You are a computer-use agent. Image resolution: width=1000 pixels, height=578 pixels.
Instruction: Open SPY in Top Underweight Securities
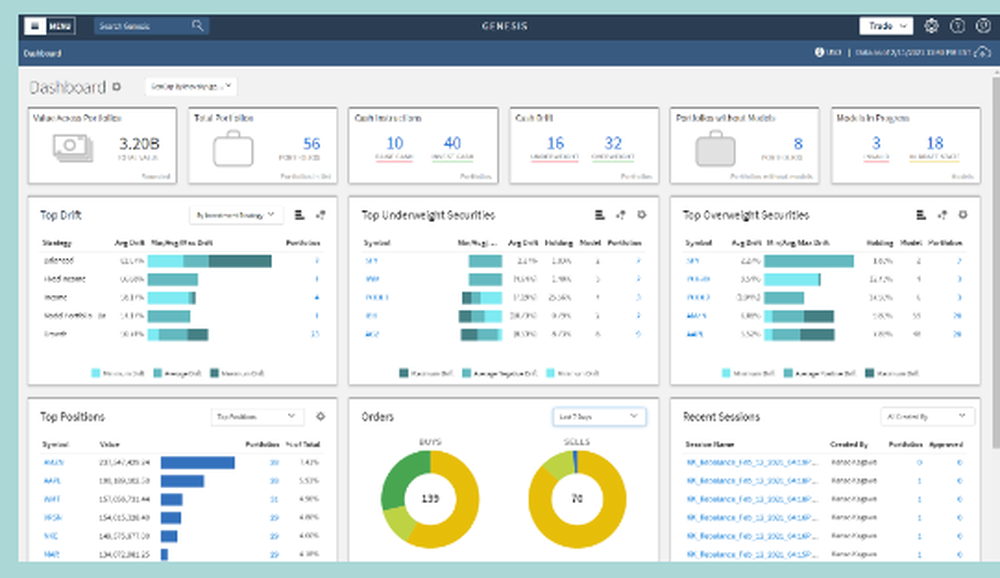[x=371, y=261]
